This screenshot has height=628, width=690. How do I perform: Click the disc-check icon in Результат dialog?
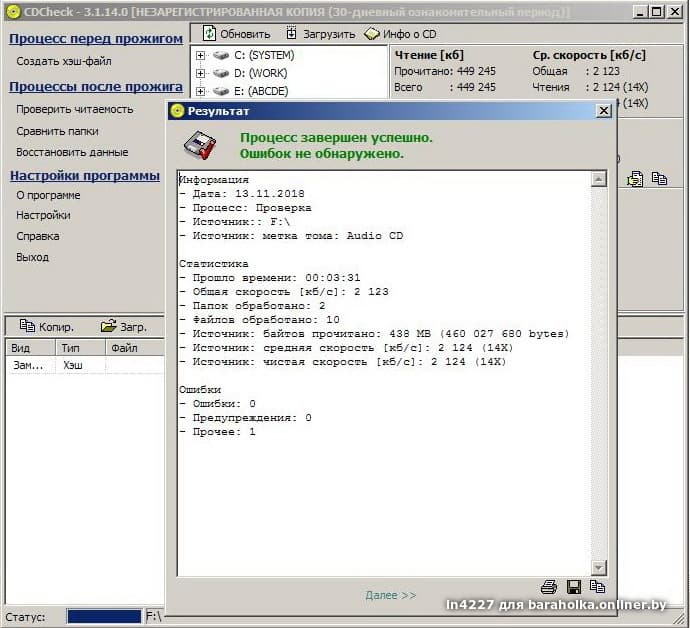[200, 145]
